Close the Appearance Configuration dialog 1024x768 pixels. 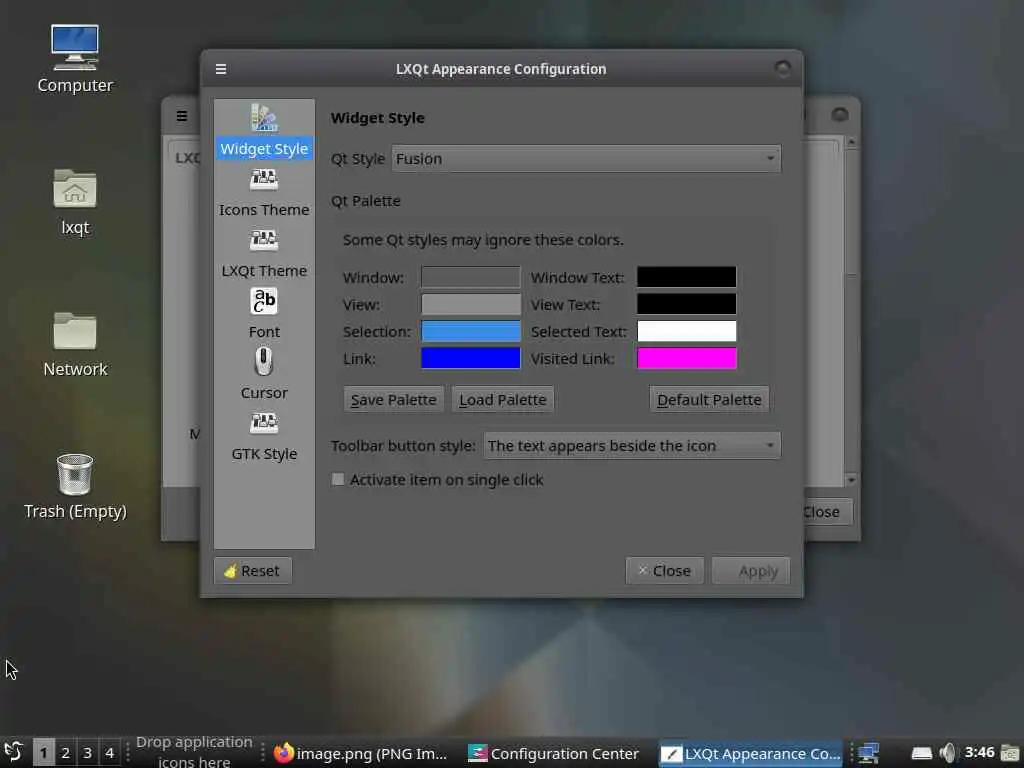664,571
